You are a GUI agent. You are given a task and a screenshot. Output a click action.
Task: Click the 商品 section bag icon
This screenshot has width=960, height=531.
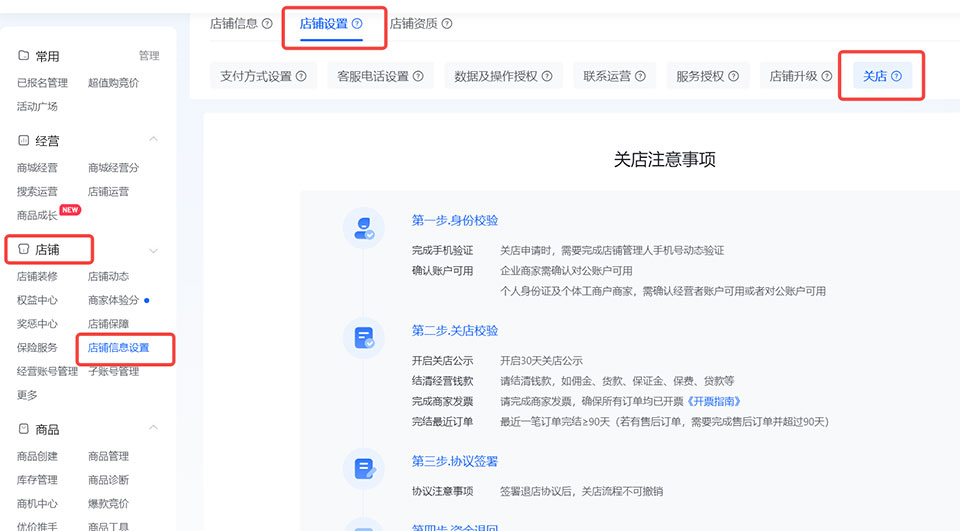point(24,429)
